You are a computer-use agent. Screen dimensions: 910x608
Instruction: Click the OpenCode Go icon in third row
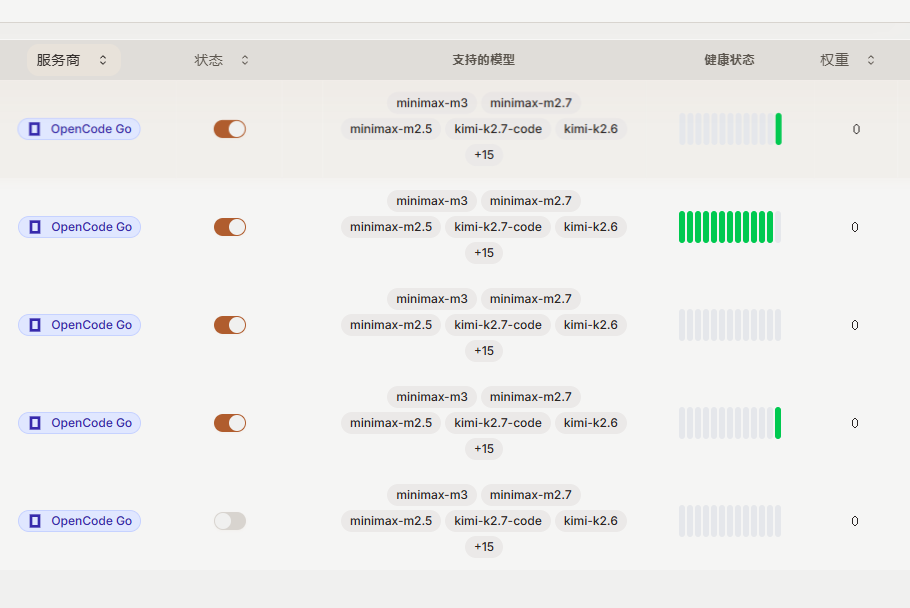35,325
